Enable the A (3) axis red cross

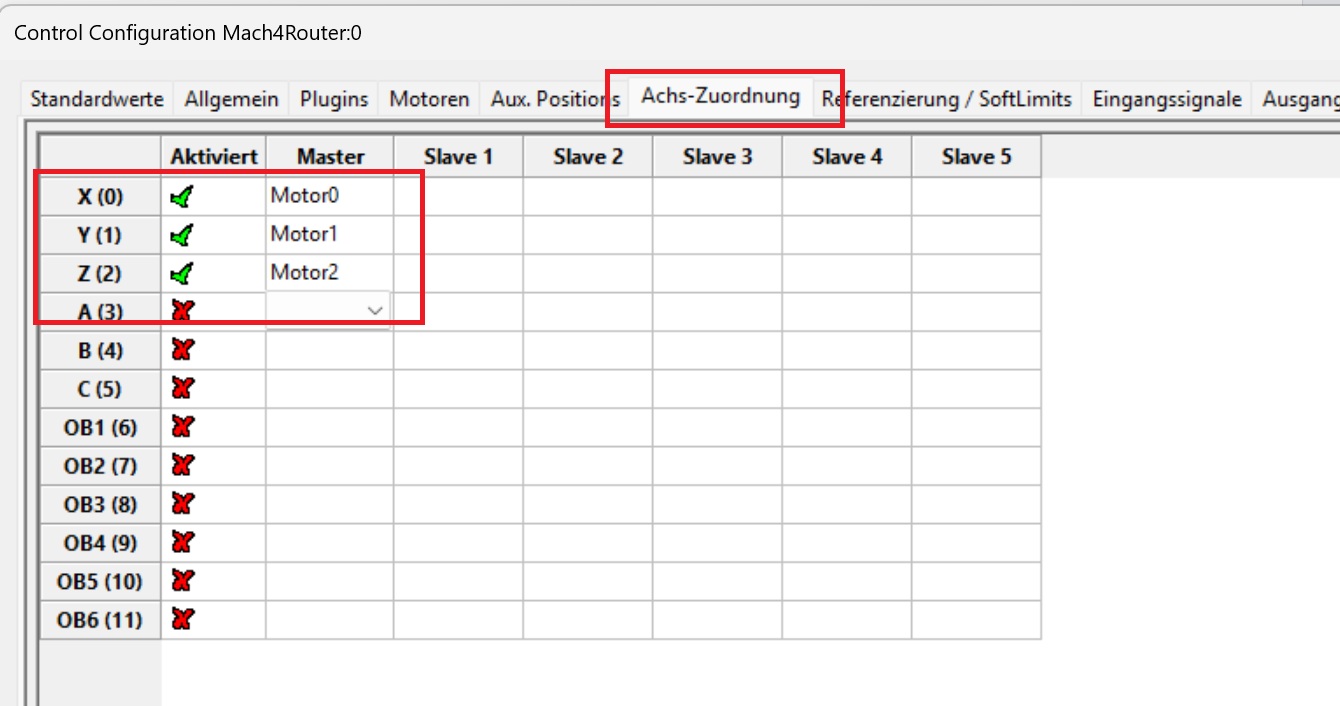[x=182, y=311]
